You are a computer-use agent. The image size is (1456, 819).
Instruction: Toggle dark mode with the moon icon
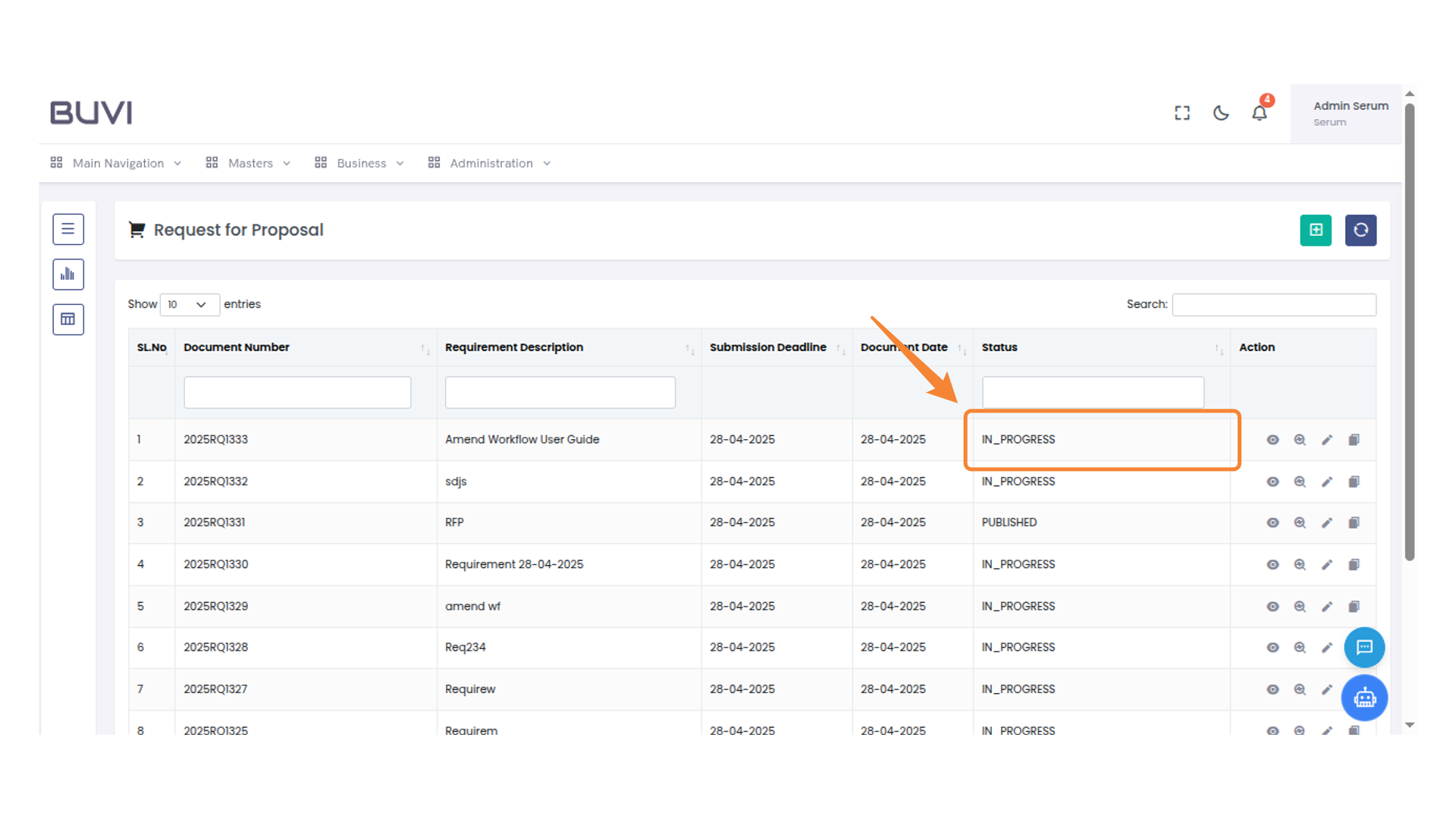1220,113
